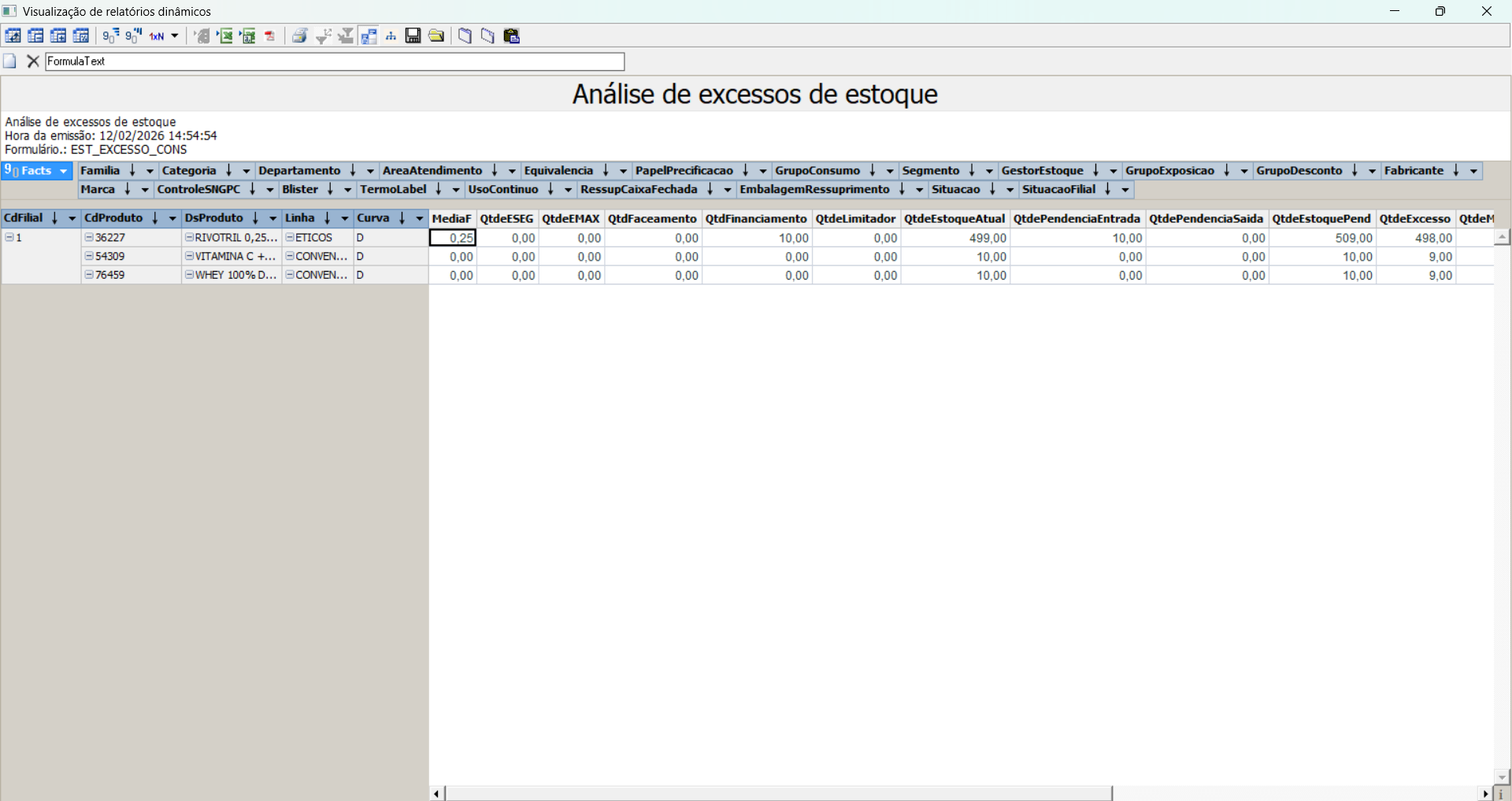The width and height of the screenshot is (1512, 801).
Task: Open the CdProduto column filter dropdown
Action: coord(172,218)
